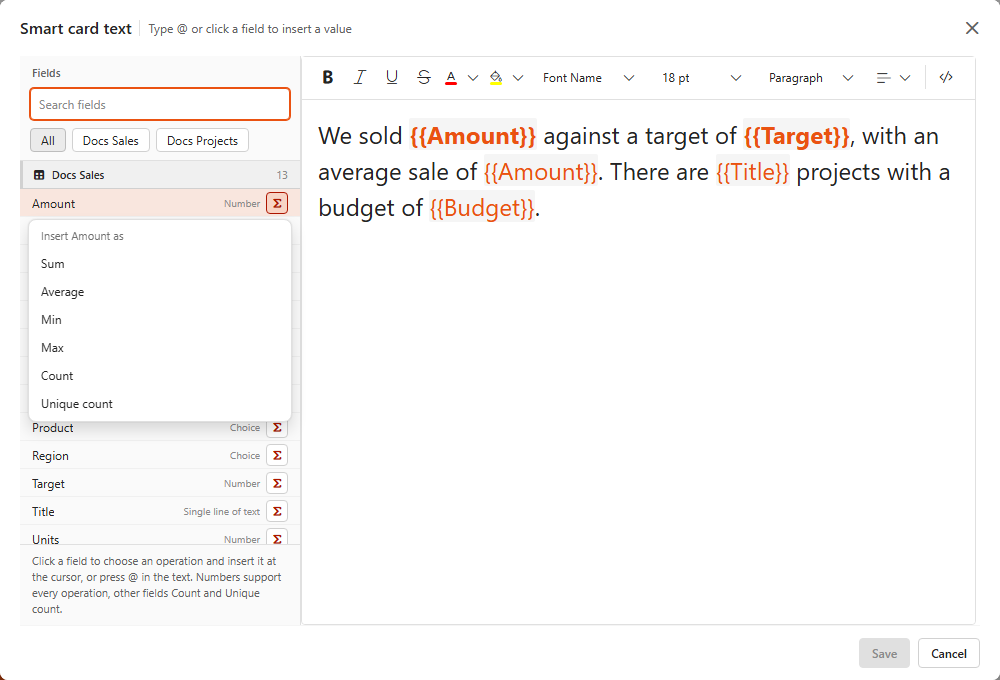
Task: Click the sigma icon for Title
Action: [277, 512]
